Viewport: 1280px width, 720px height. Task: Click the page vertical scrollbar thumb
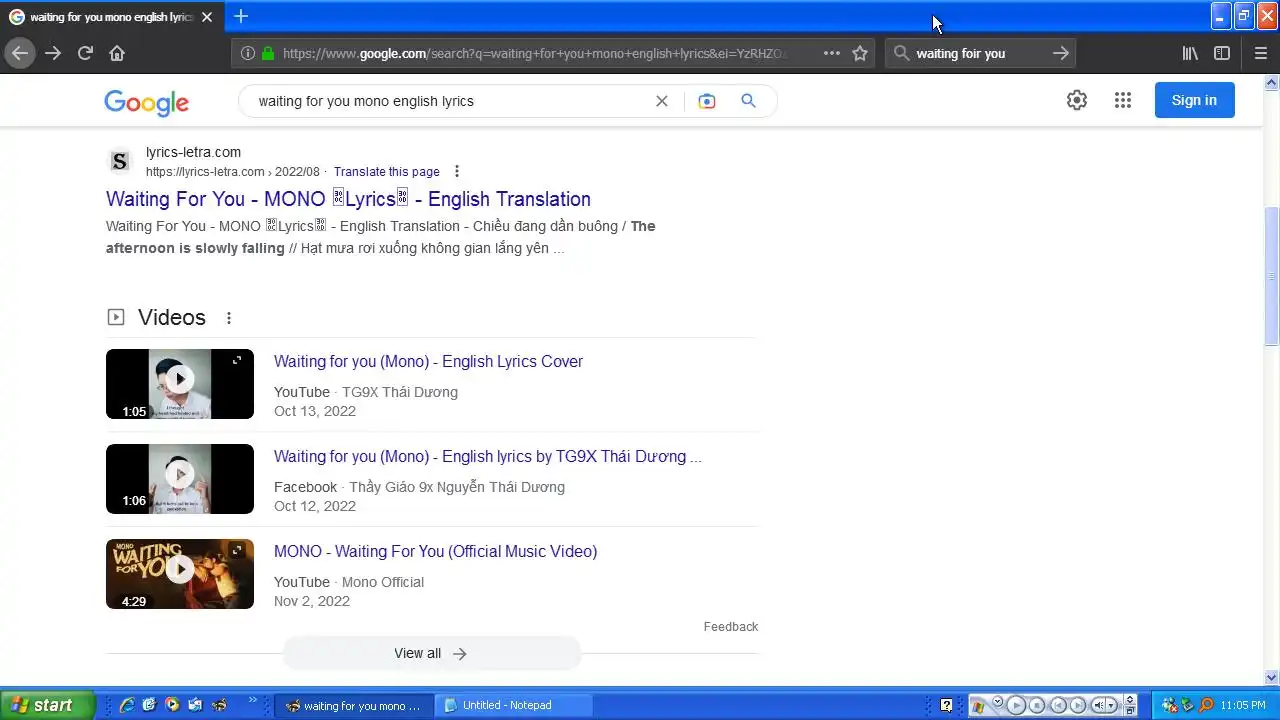tap(1272, 277)
